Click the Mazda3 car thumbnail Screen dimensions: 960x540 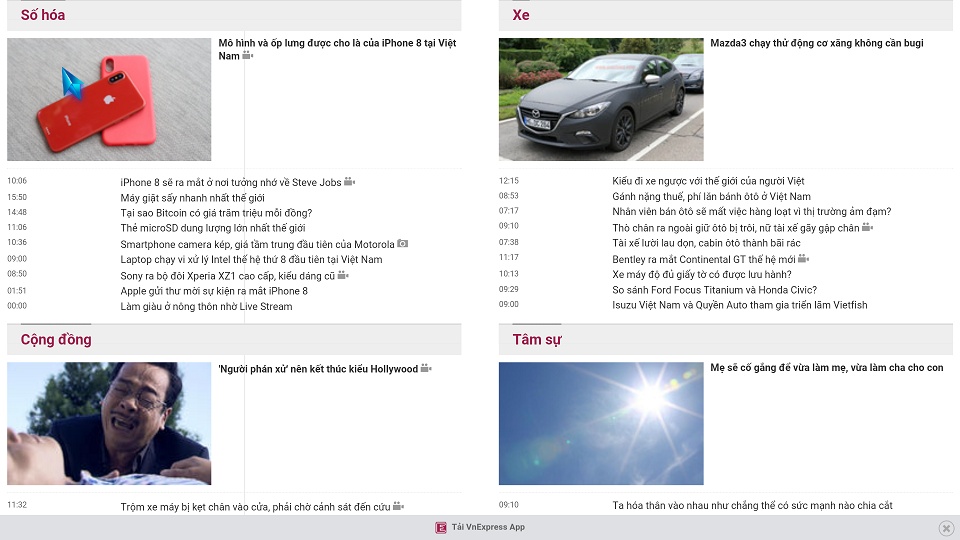pos(601,99)
